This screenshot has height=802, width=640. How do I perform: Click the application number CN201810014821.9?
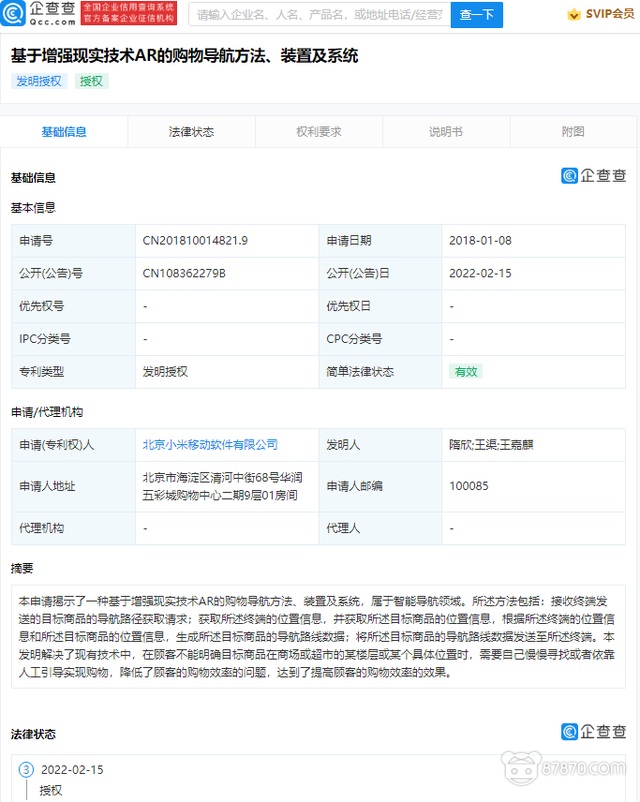pos(195,240)
